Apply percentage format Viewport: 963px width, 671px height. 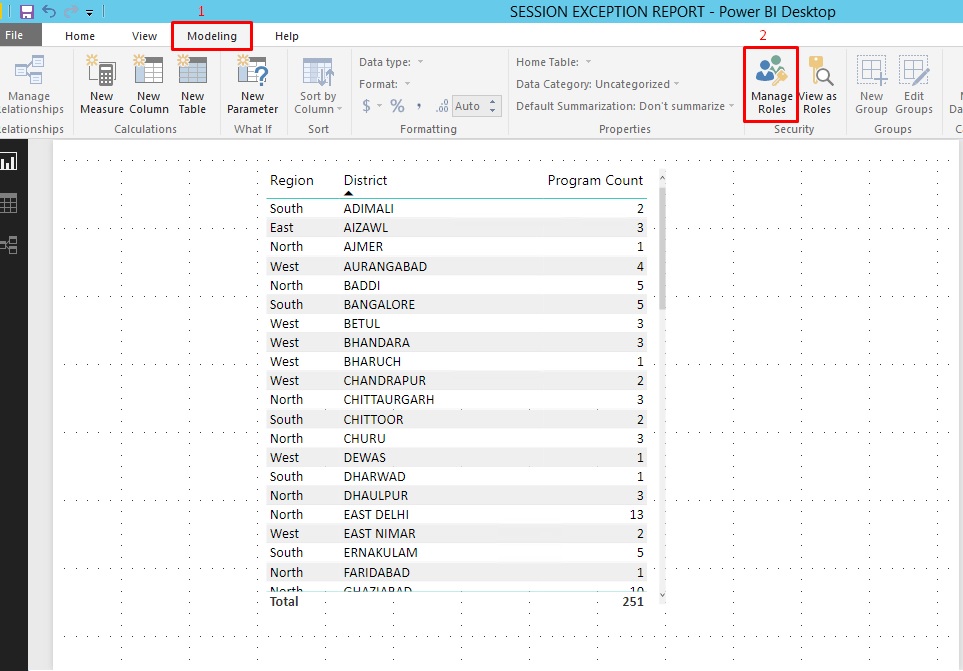coord(397,106)
